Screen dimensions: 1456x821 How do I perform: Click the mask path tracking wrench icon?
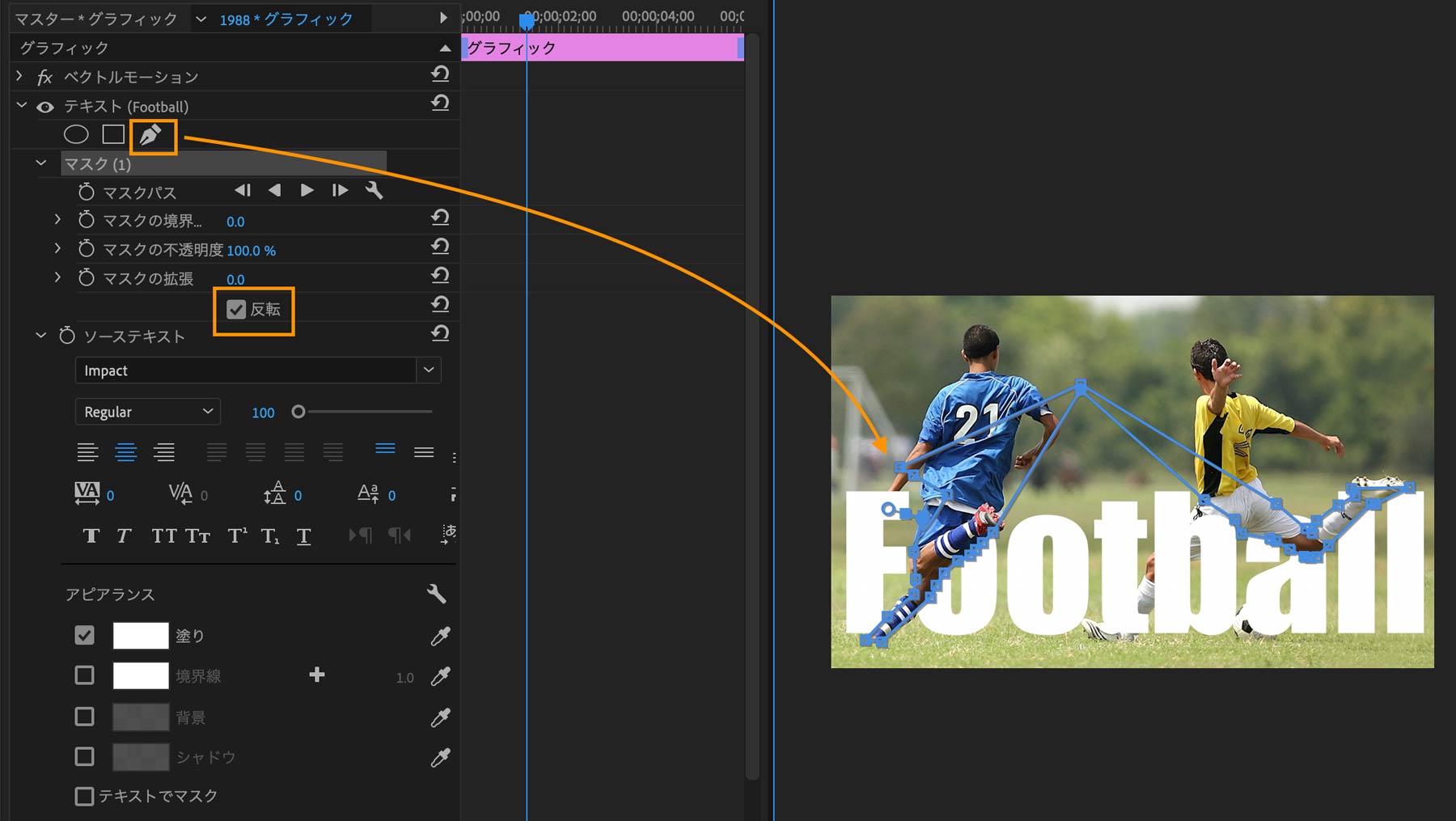374,191
